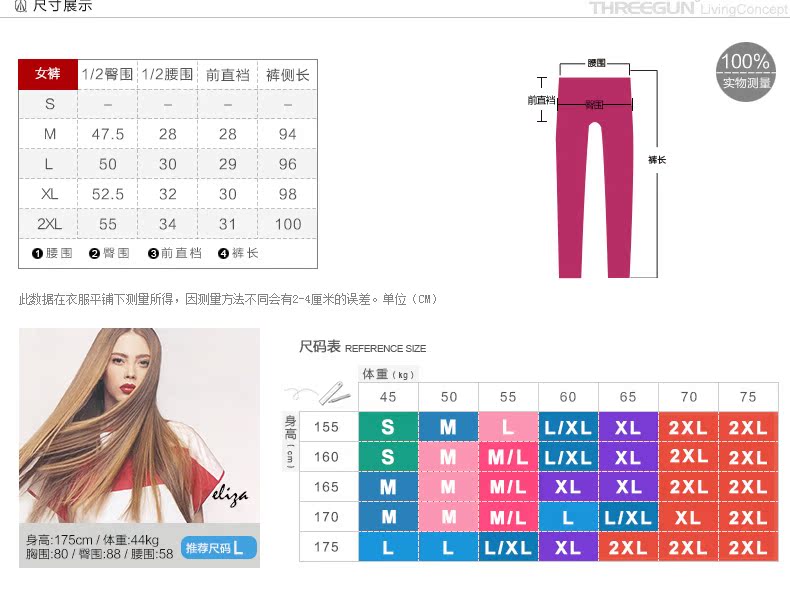
Task: Open the model photo with long hair
Action: coord(140,425)
